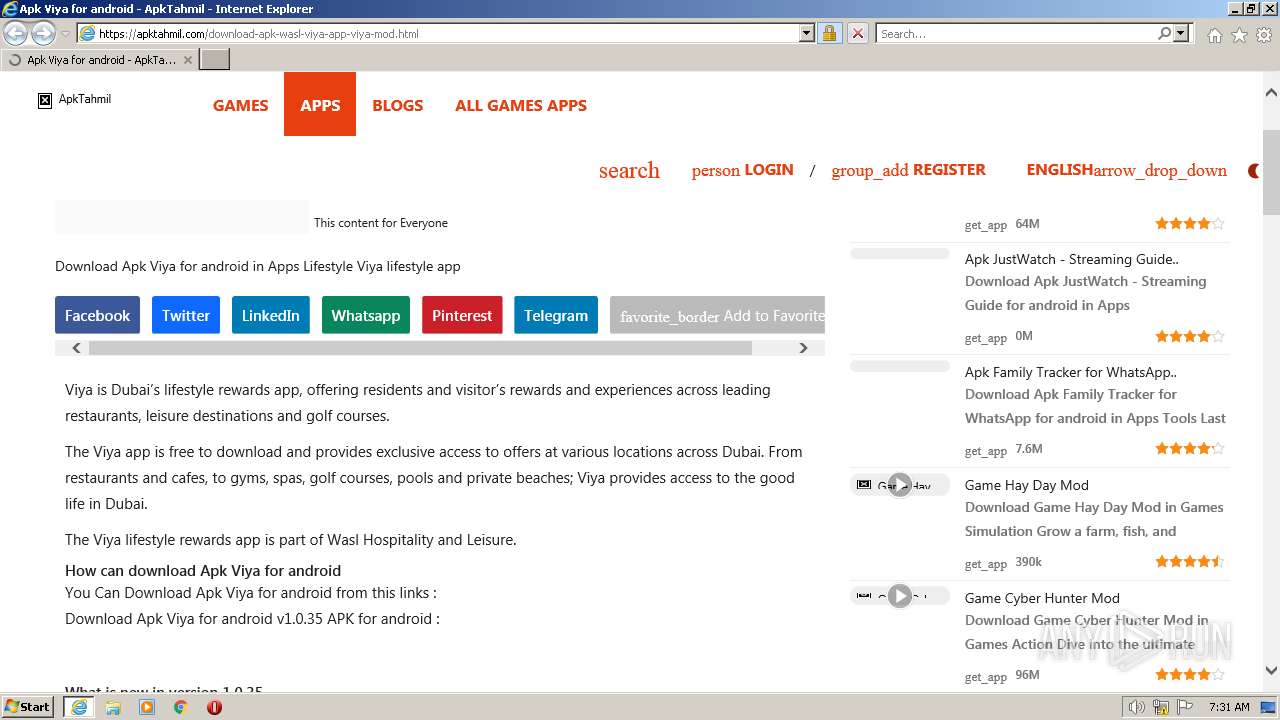This screenshot has width=1280, height=720.
Task: Open the Home page icon
Action: click(x=1214, y=34)
